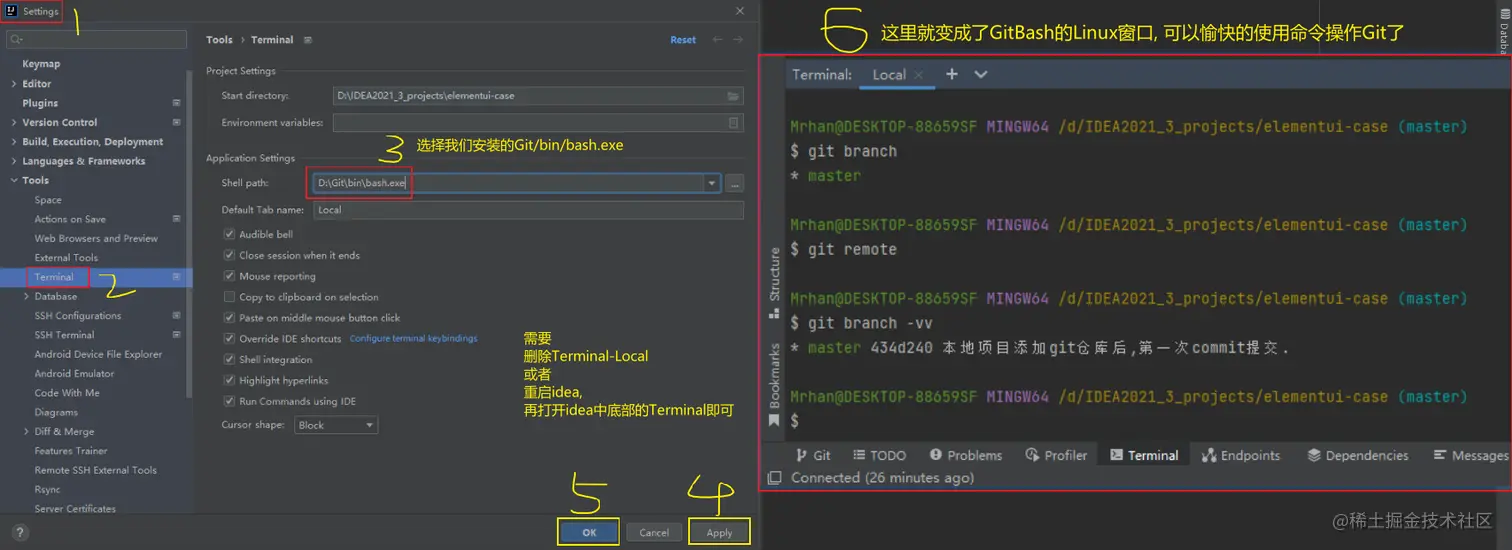Open the terminal tabs chevron dropdown
Image resolution: width=1512 pixels, height=550 pixels.
(980, 74)
